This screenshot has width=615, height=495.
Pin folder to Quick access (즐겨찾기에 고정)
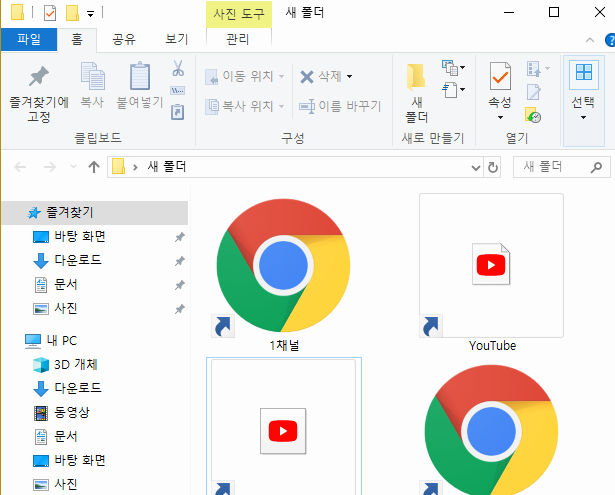39,93
